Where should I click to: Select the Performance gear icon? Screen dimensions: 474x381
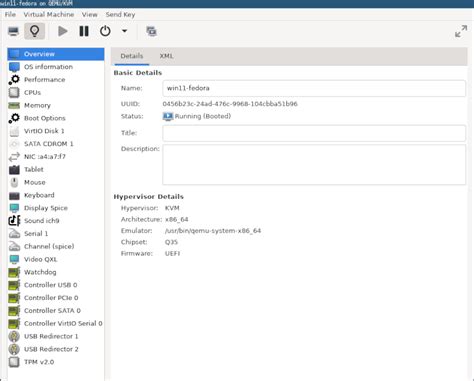point(14,80)
